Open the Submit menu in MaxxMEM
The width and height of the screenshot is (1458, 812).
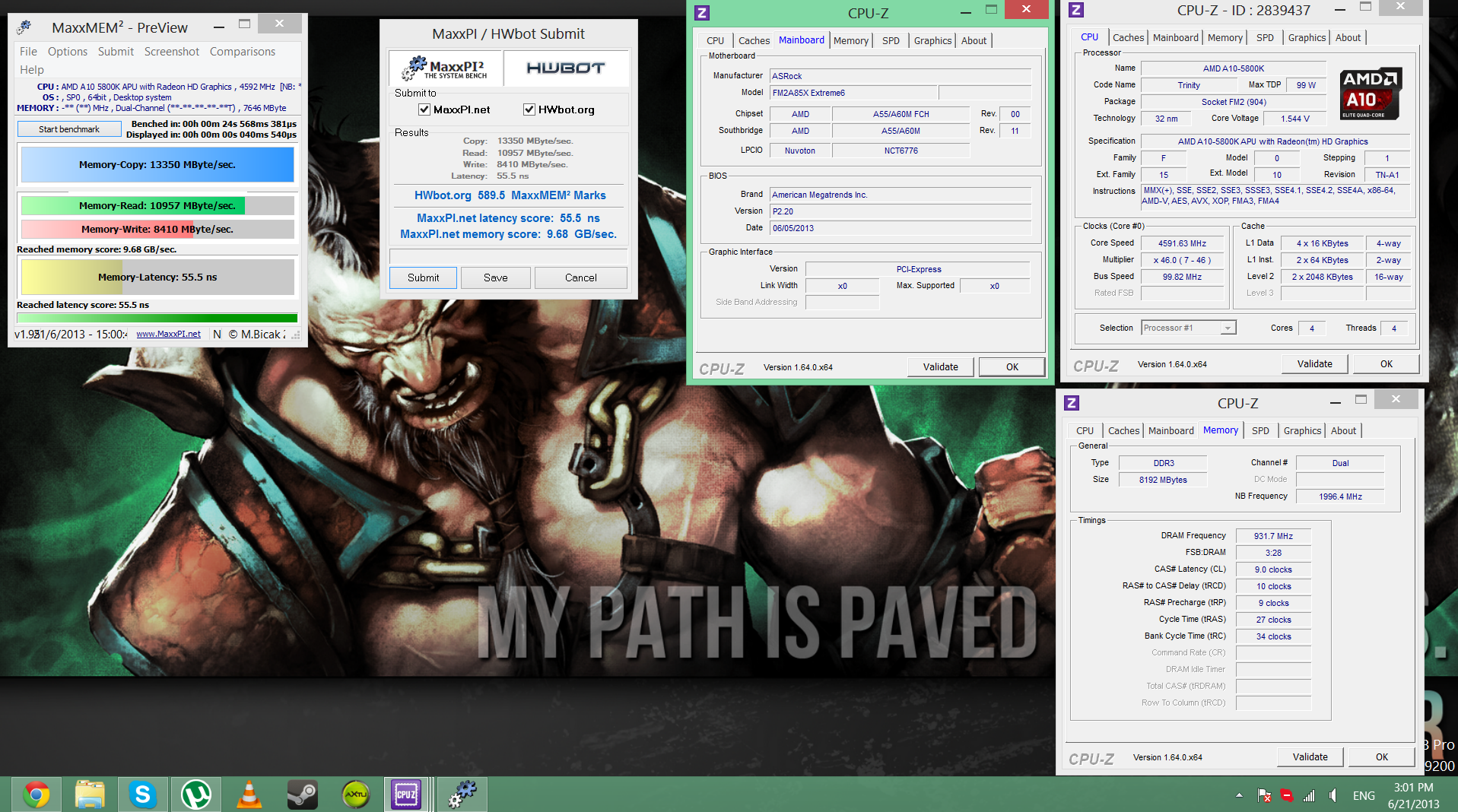coord(116,52)
